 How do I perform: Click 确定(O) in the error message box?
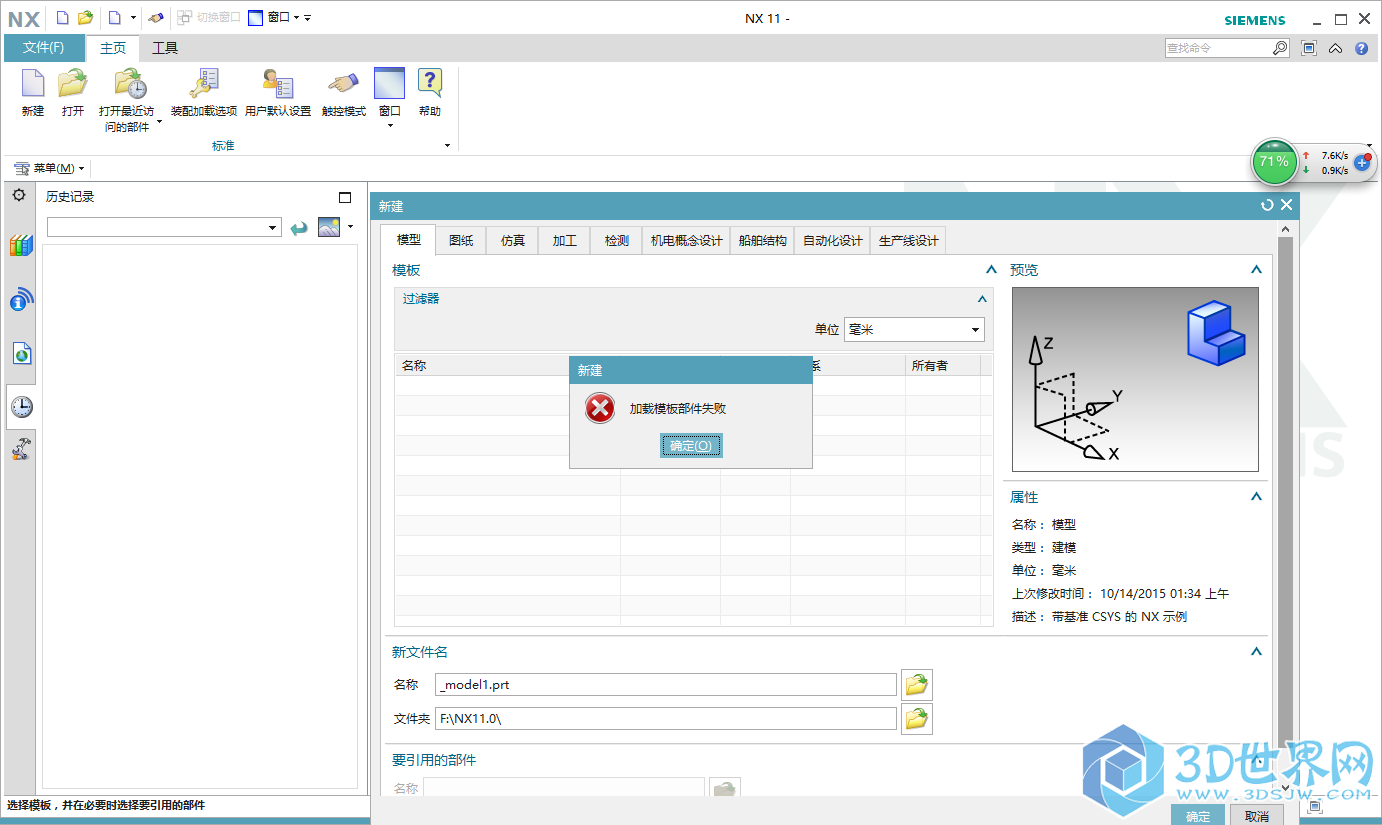(x=691, y=446)
